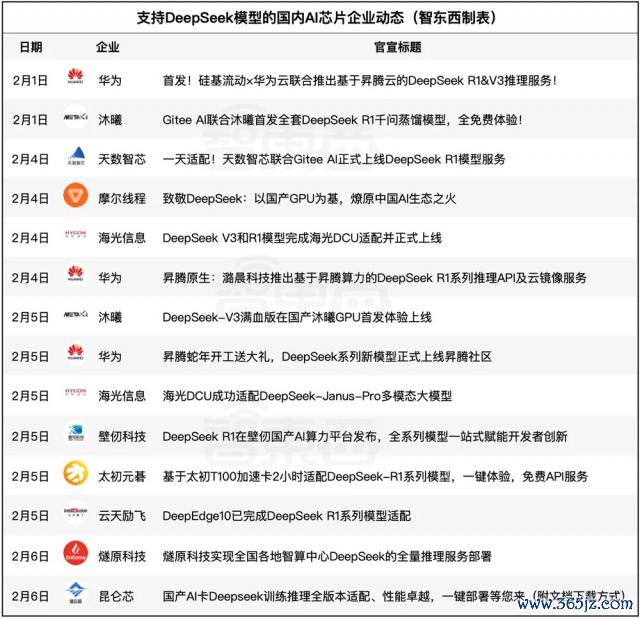The height and width of the screenshot is (619, 640).
Task: Click headline DeepSeek V3和R1模型完成海光DCU适配
Action: coord(302,238)
